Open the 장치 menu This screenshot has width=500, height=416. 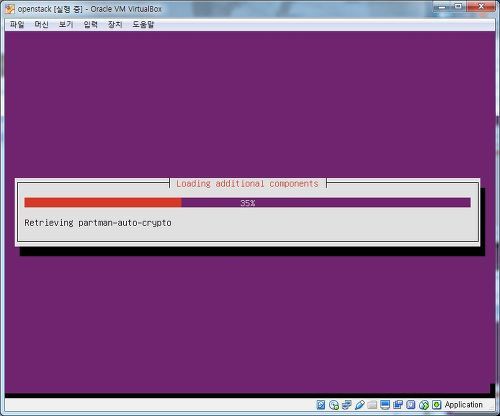pyautogui.click(x=115, y=24)
